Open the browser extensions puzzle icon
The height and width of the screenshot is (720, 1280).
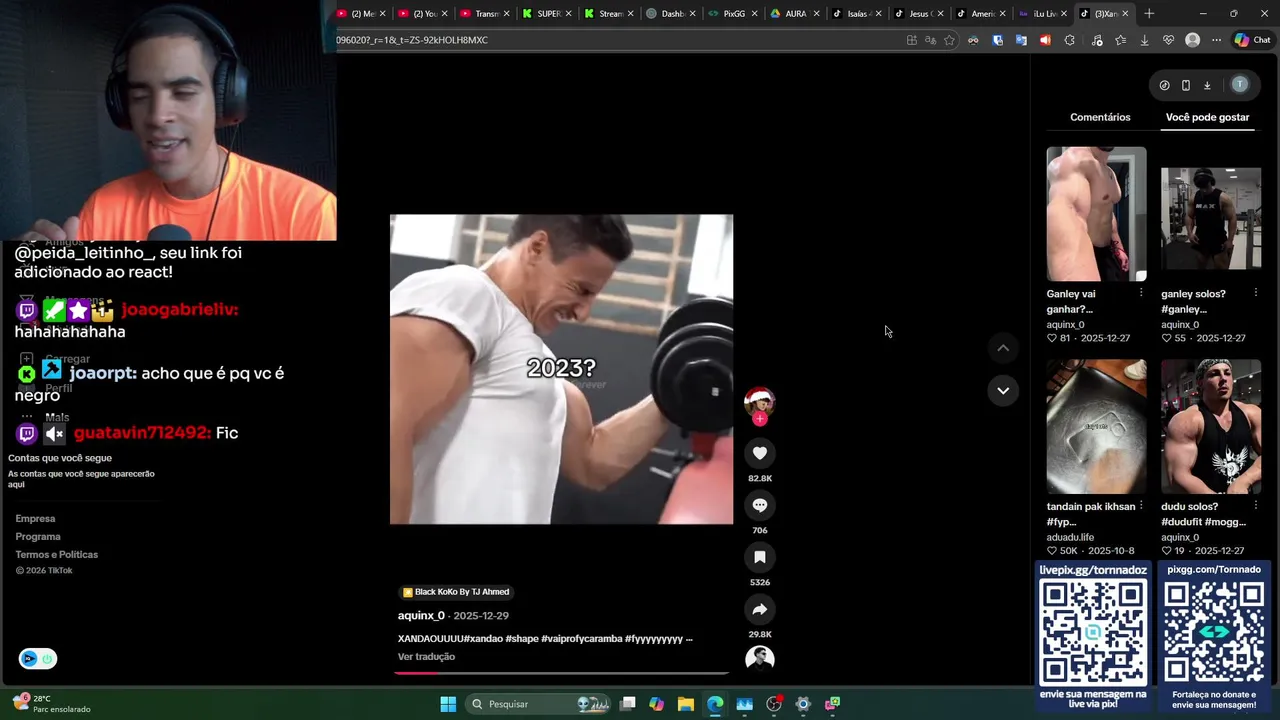pos(1070,40)
